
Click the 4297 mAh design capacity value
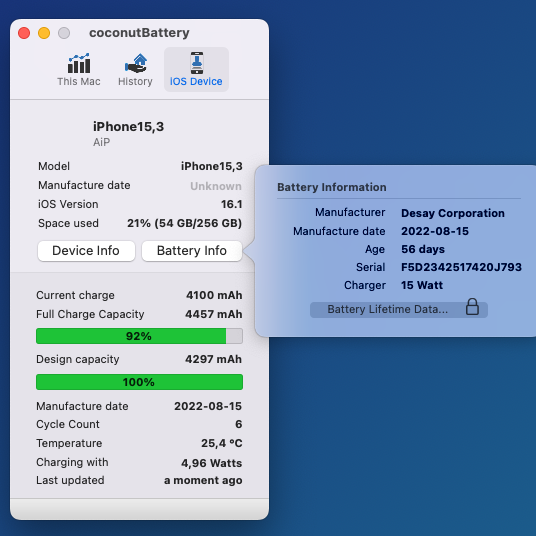214,359
